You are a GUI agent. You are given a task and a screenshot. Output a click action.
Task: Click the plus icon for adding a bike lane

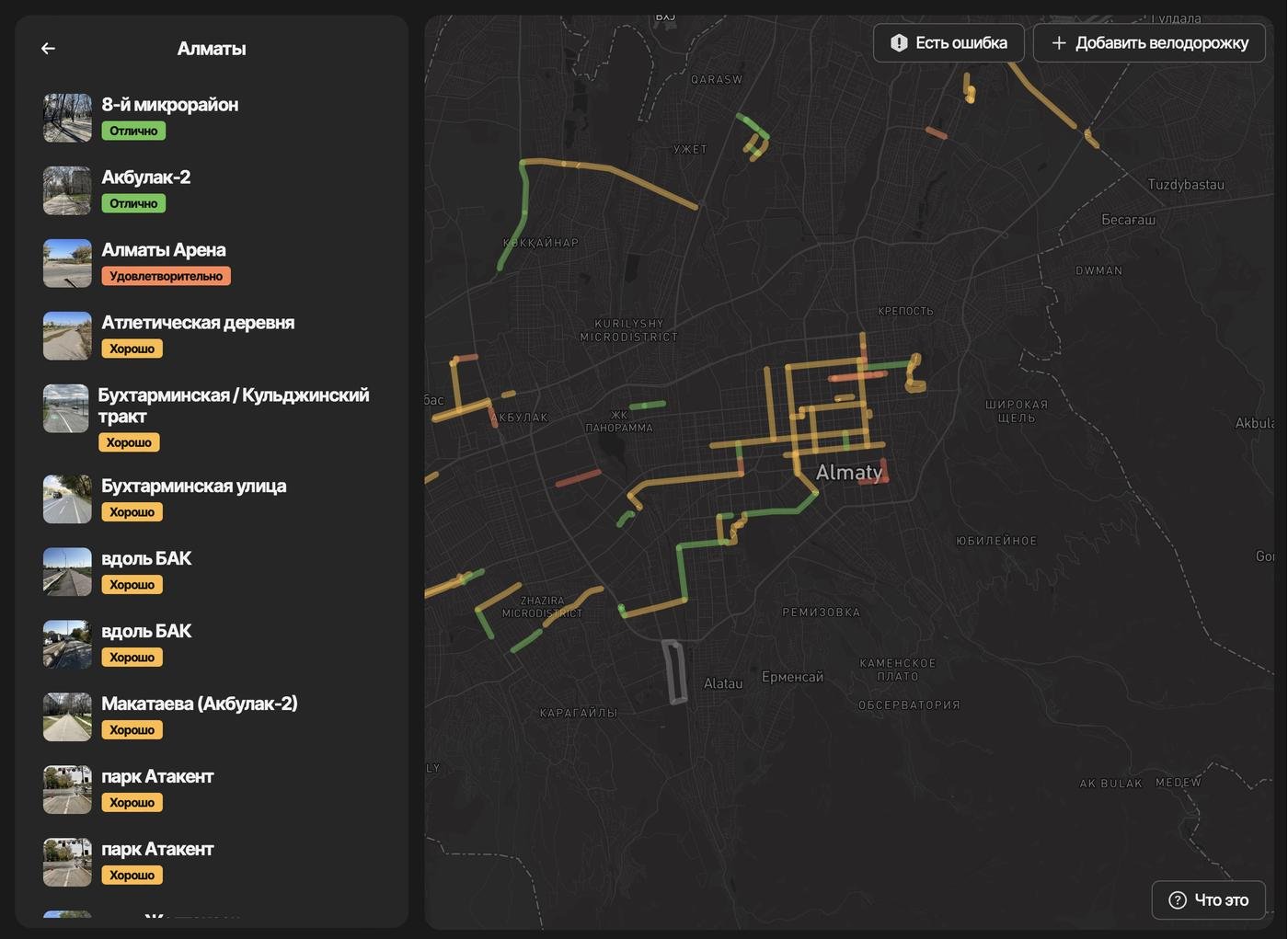tap(1059, 43)
